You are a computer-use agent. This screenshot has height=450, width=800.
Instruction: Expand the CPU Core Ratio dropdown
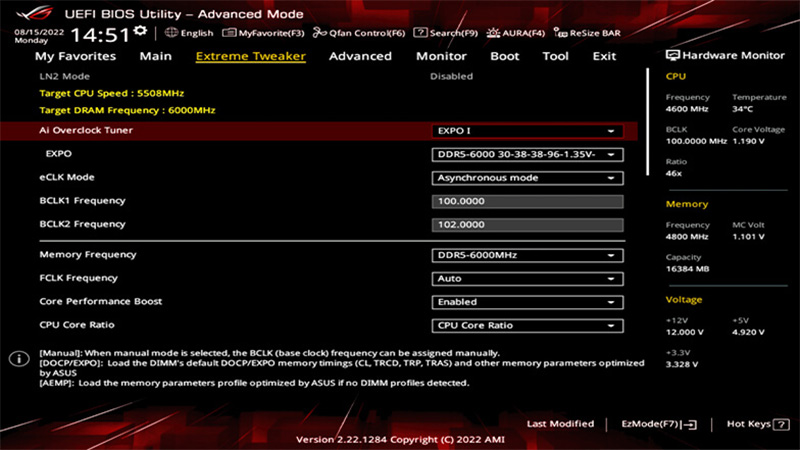[x=527, y=326]
